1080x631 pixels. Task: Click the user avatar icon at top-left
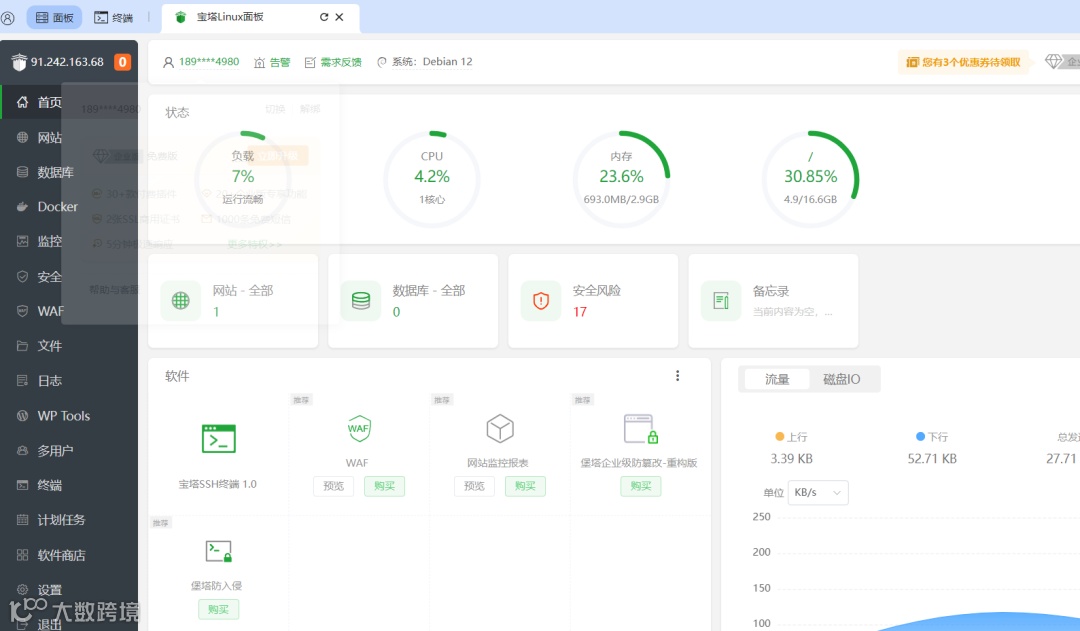[x=8, y=18]
